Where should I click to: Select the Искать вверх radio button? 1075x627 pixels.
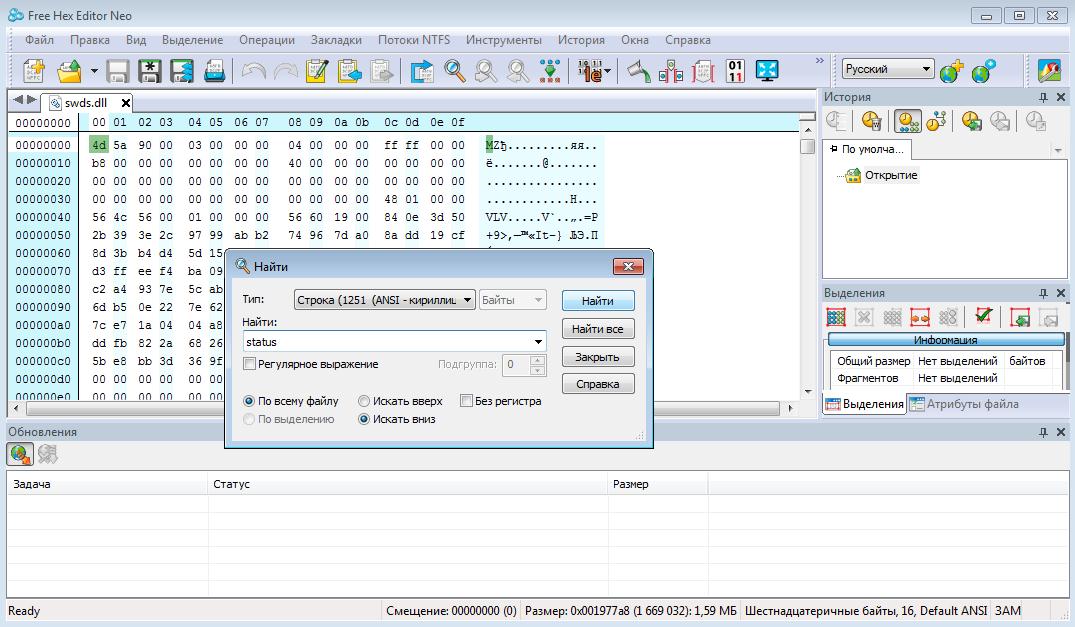pyautogui.click(x=364, y=401)
